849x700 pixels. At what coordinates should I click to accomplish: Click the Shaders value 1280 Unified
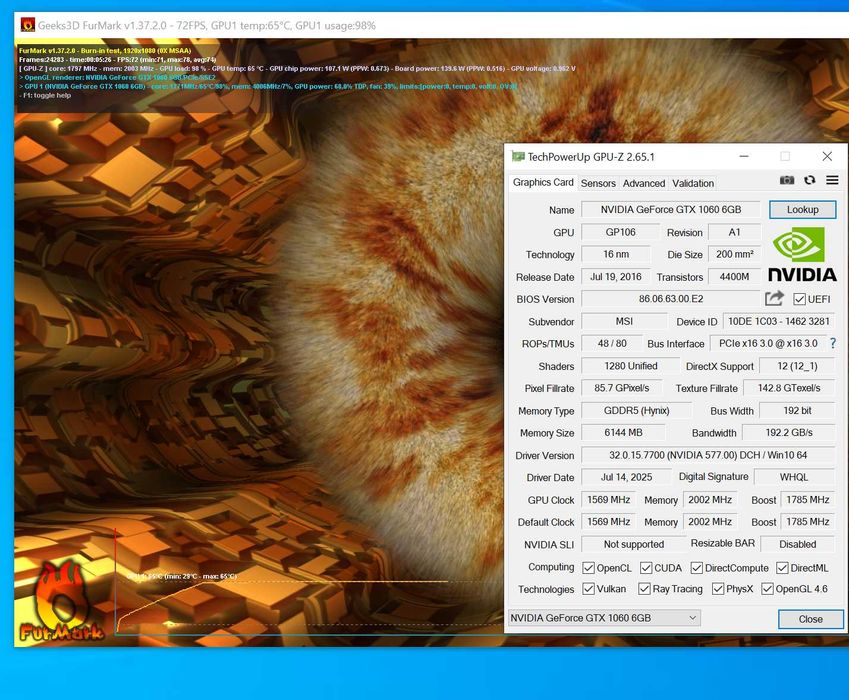coord(631,366)
